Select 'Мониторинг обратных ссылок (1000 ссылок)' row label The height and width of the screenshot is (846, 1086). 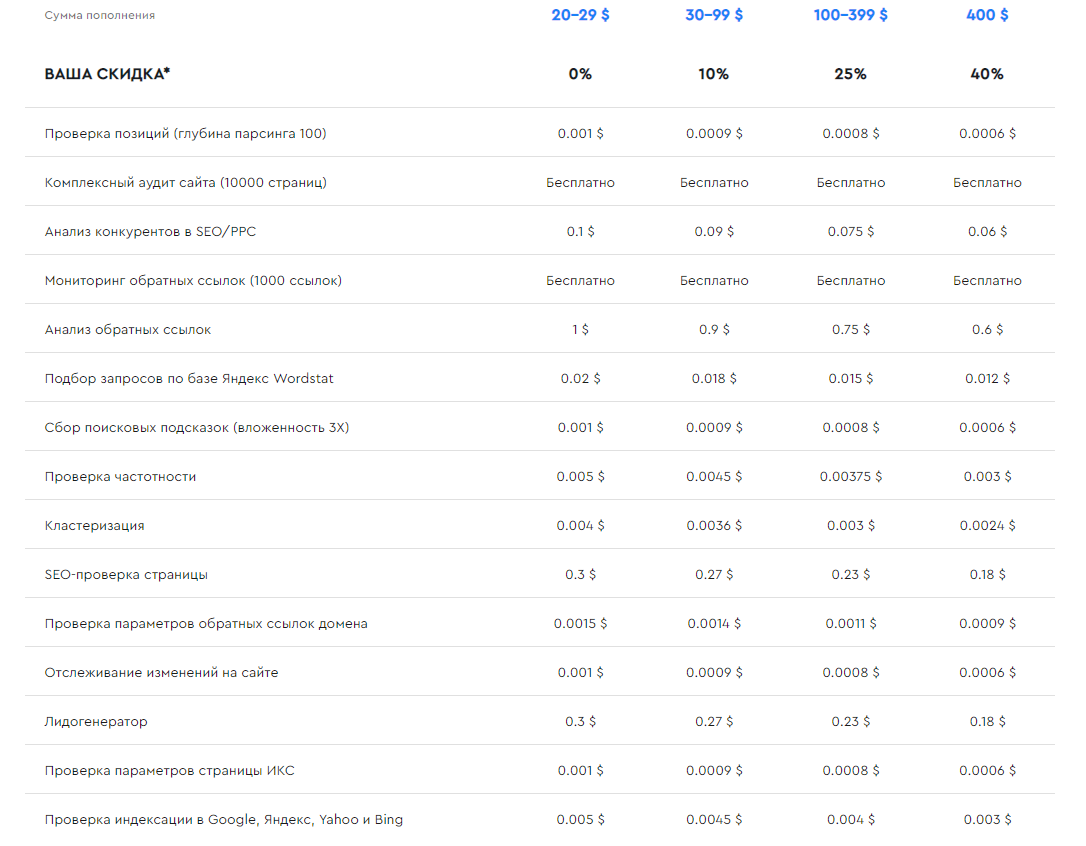[x=193, y=280]
